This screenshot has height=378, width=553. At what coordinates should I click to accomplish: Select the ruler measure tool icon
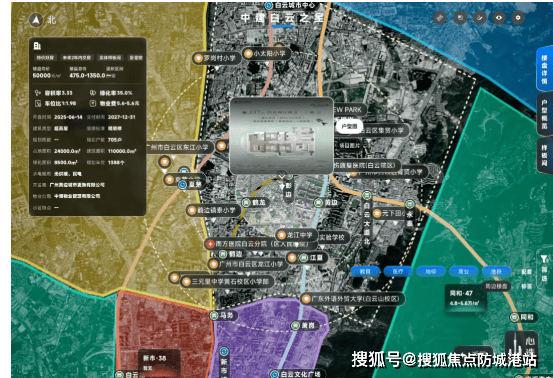(439, 17)
